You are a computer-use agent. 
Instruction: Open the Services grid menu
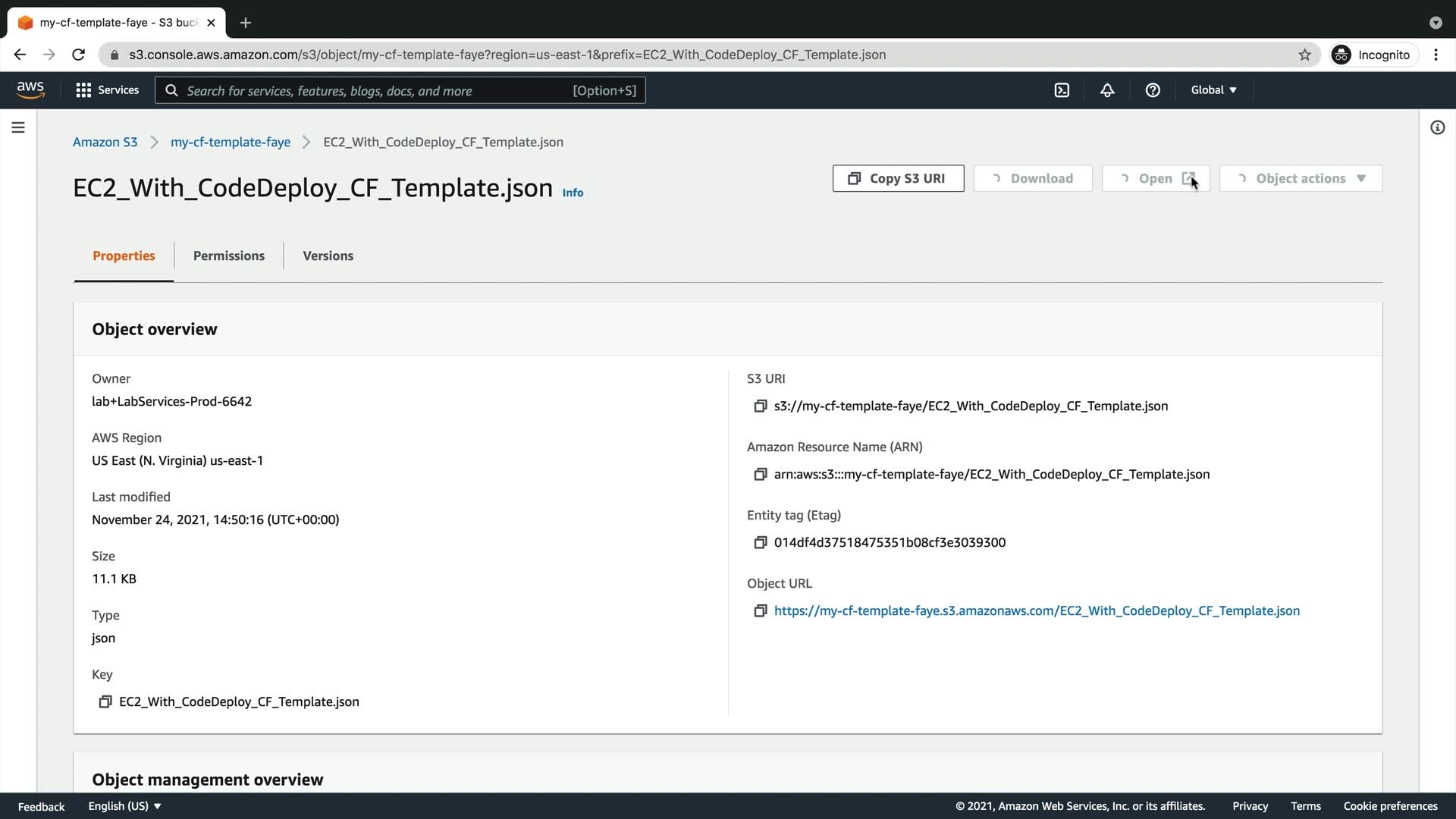pyautogui.click(x=107, y=90)
